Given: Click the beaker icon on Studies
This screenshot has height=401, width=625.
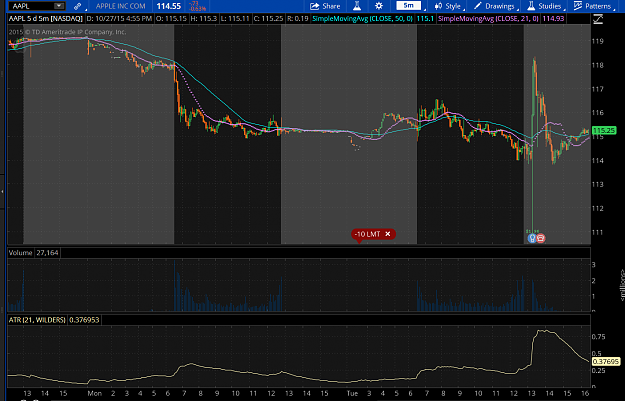Looking at the screenshot, I should coord(531,6).
